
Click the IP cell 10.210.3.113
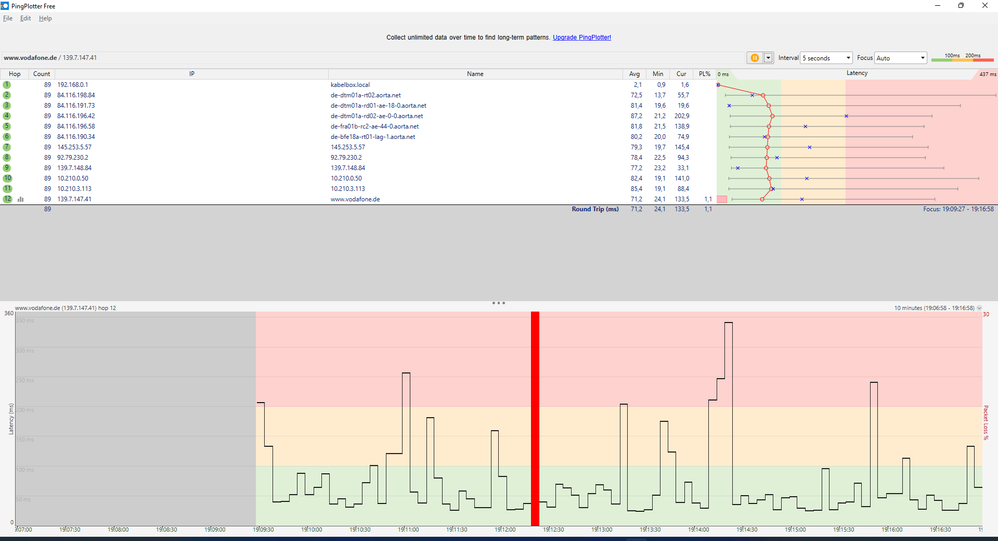pos(74,188)
